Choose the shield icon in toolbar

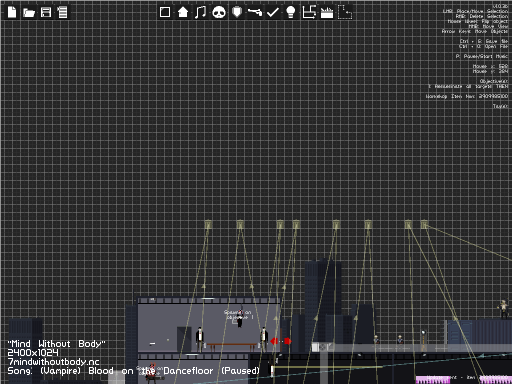click(x=237, y=12)
